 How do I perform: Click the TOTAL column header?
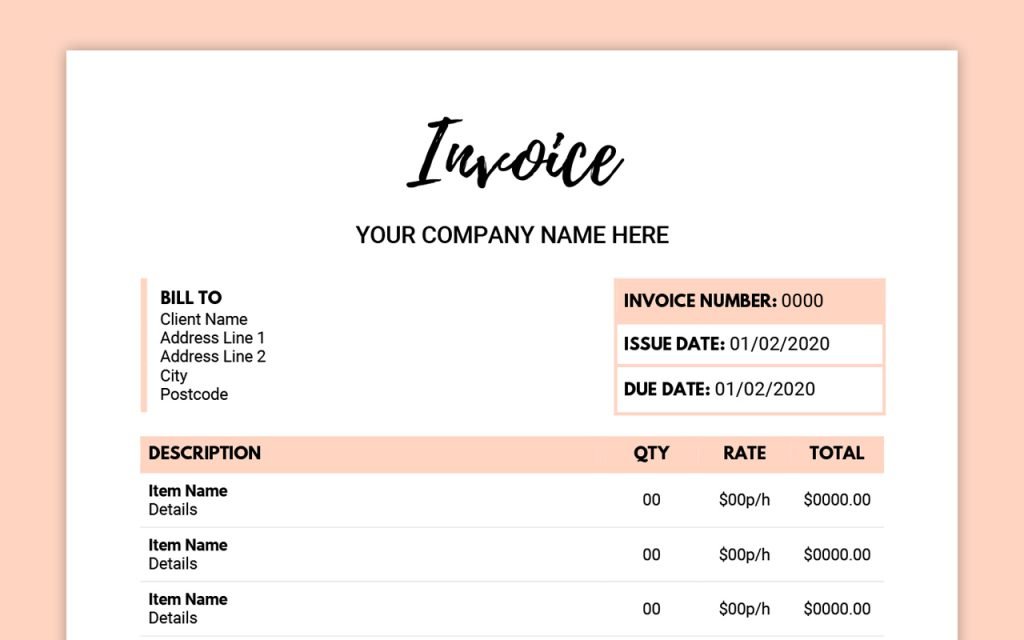pyautogui.click(x=837, y=453)
